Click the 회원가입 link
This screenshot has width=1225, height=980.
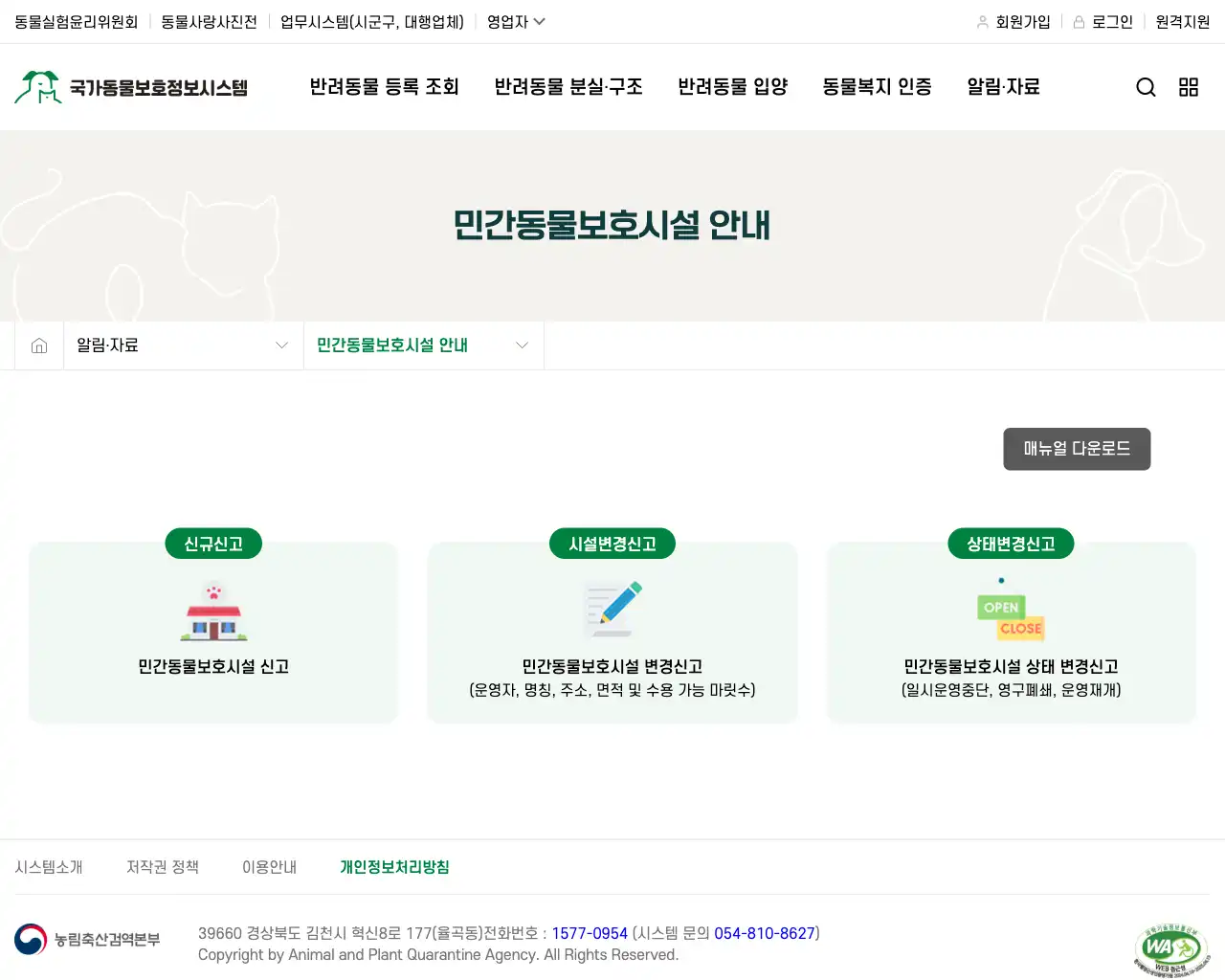coord(1023,22)
